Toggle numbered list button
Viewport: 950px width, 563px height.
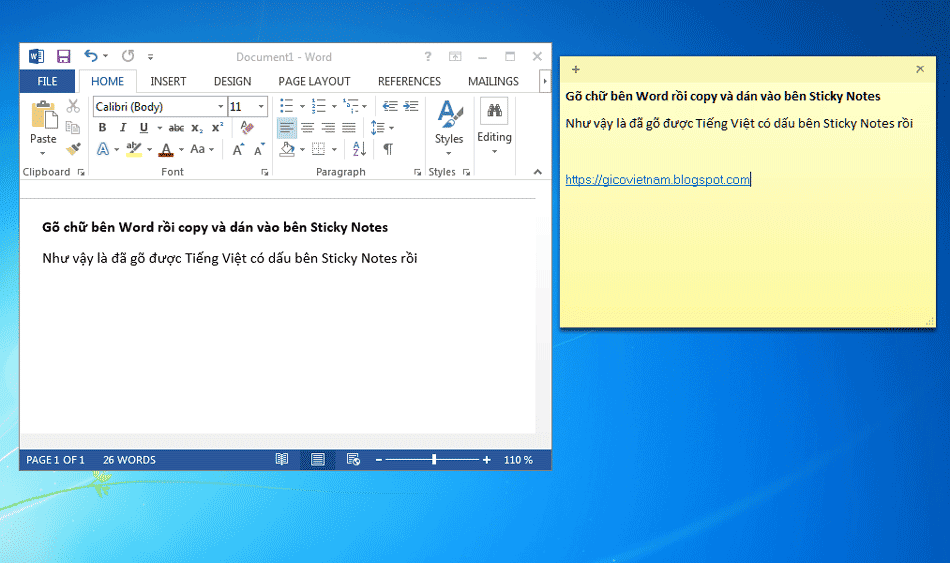(319, 107)
